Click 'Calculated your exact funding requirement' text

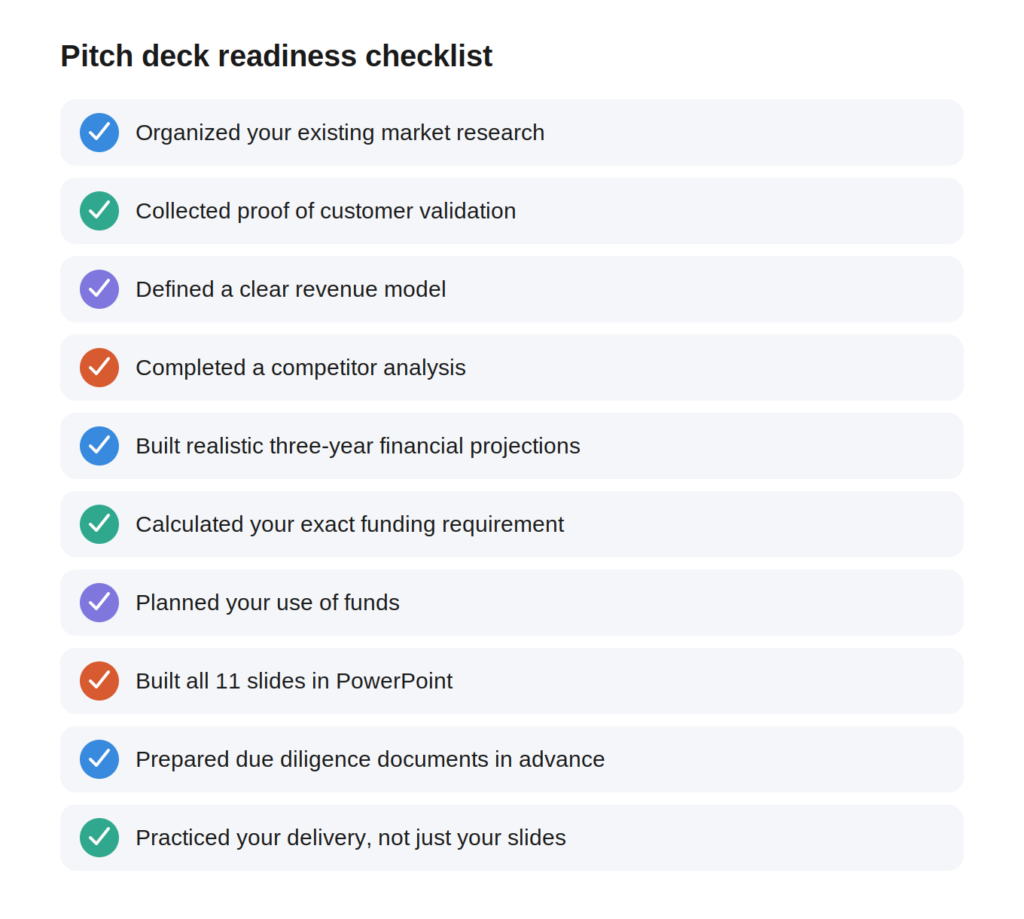tap(349, 524)
